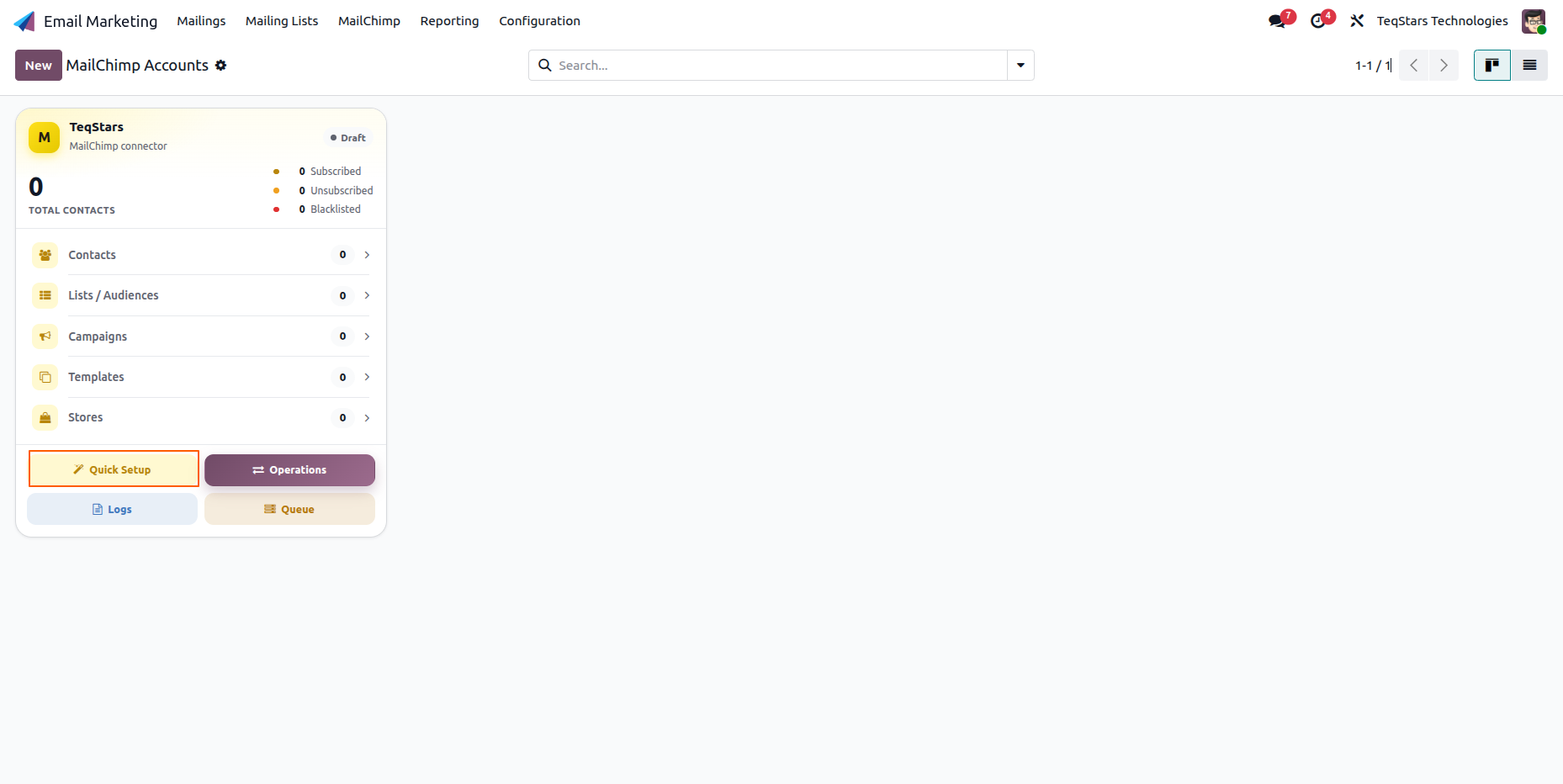Open the activities clock icon
The image size is (1563, 784).
[1317, 21]
